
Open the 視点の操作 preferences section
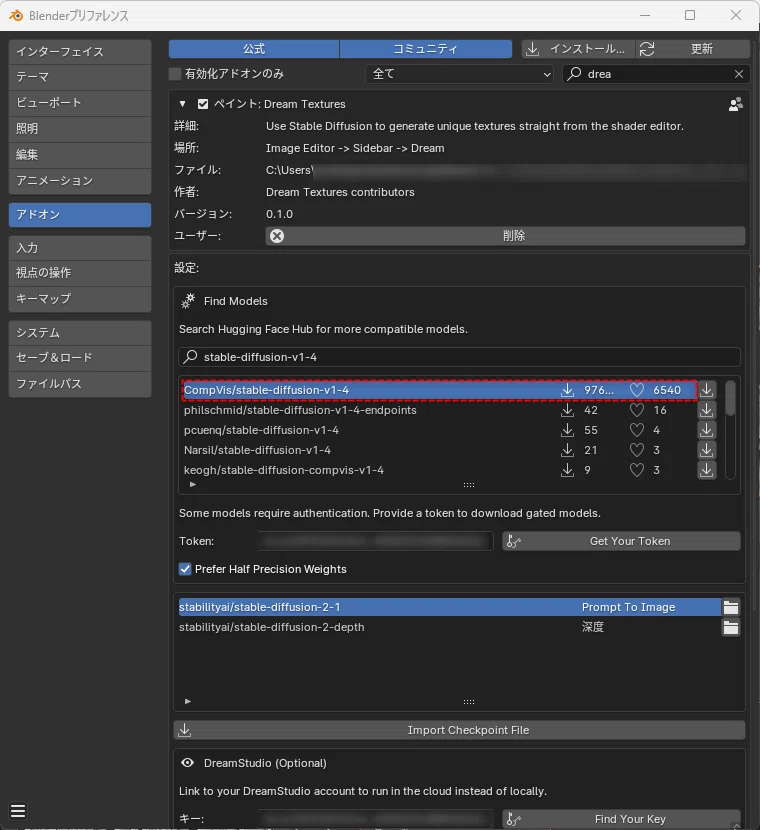[80, 273]
